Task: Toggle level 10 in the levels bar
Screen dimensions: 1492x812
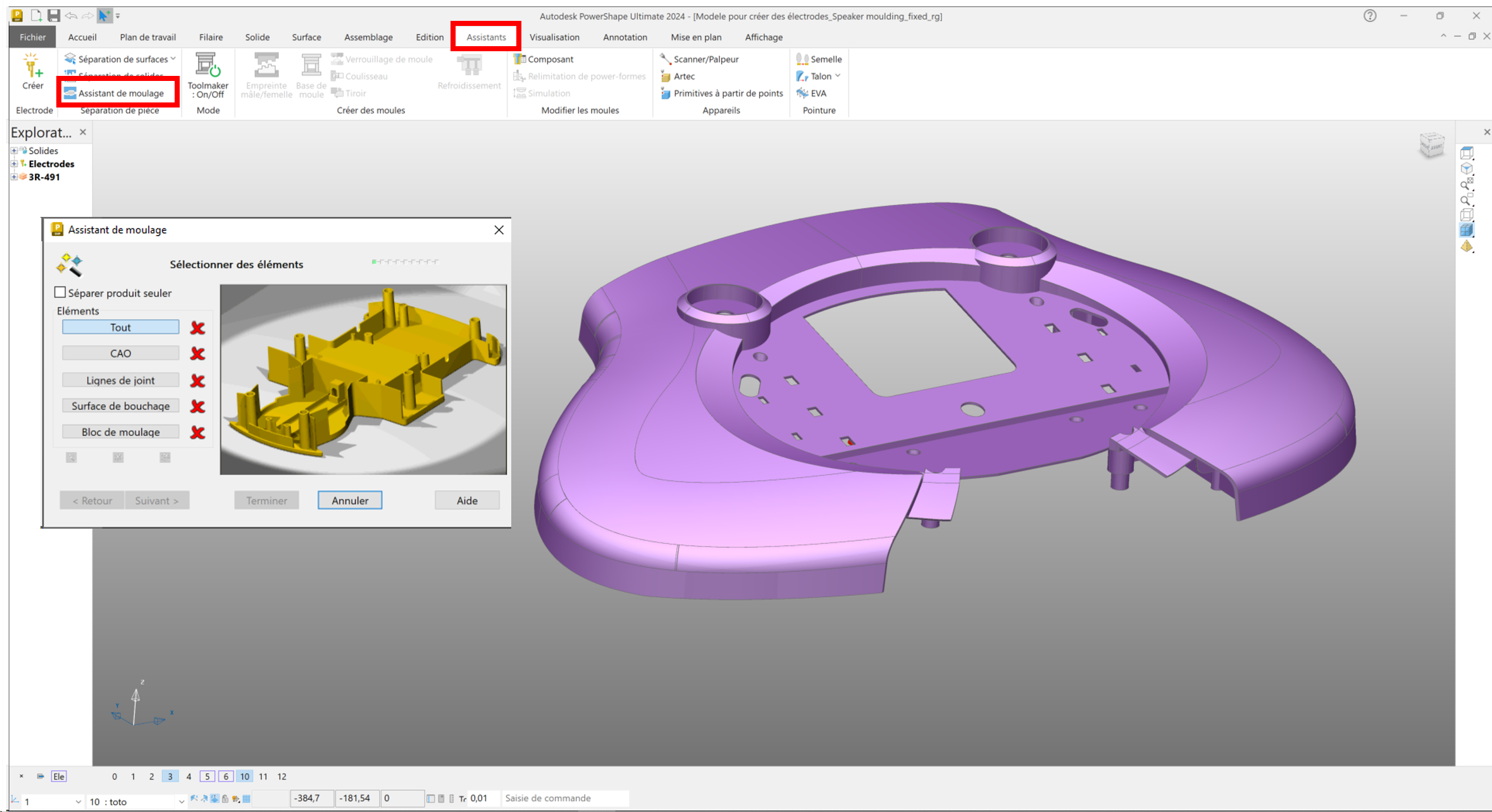Action: click(x=244, y=777)
